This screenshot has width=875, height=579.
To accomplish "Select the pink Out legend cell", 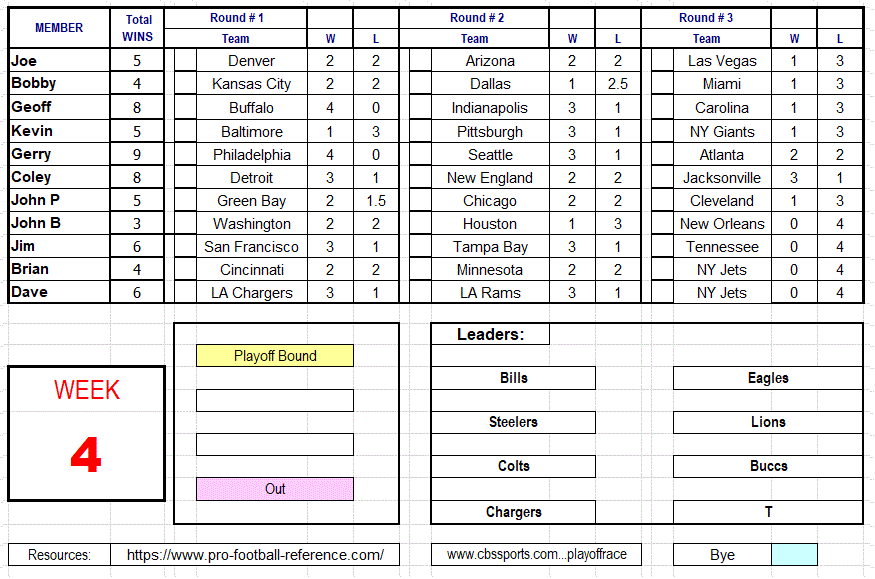I will click(275, 489).
